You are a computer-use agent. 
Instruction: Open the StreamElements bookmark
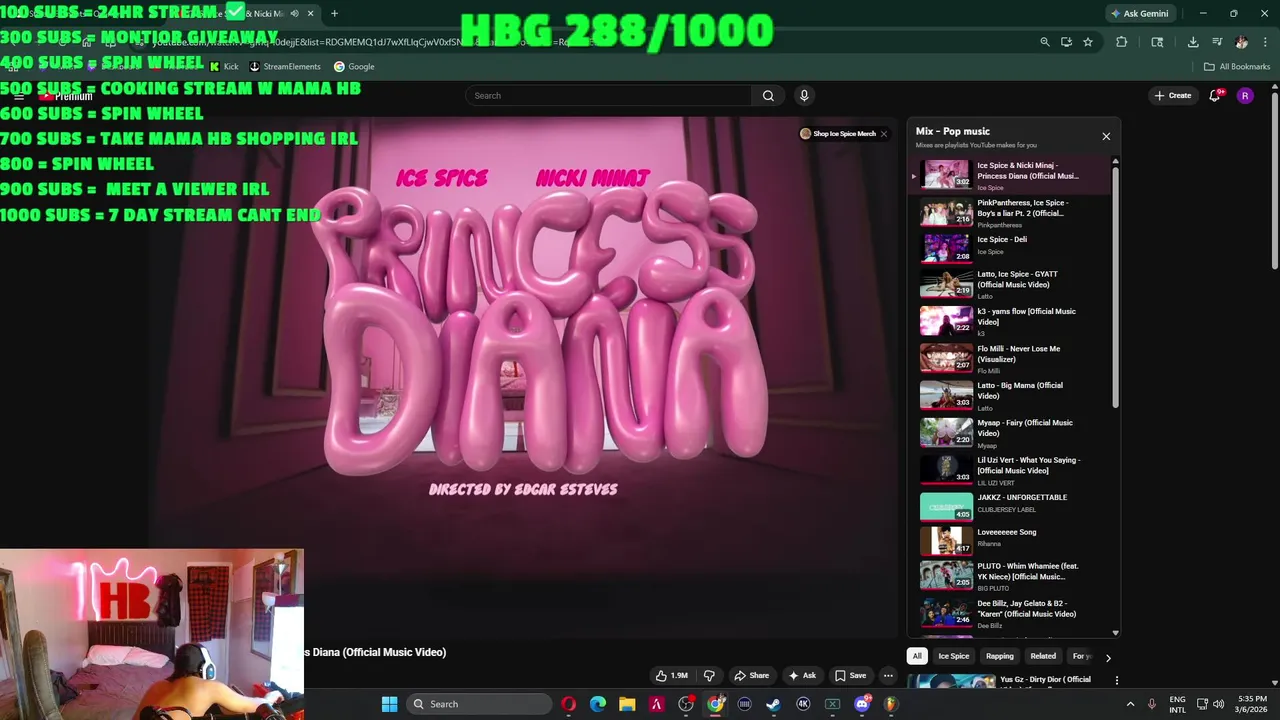(x=285, y=67)
